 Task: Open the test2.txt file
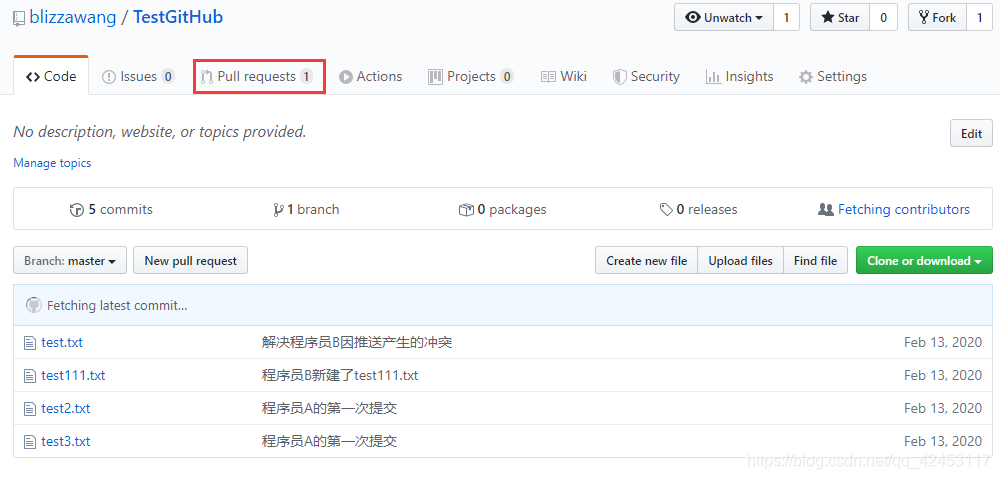click(66, 408)
